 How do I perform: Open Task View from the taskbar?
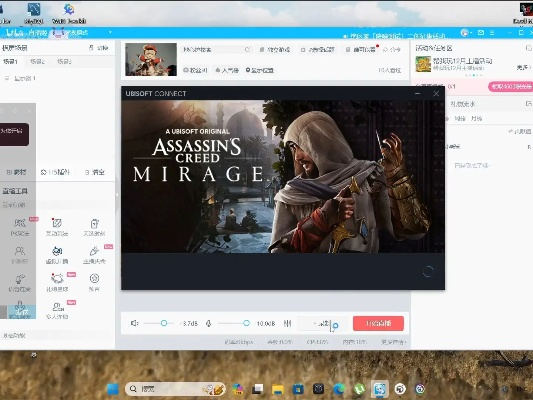pyautogui.click(x=258, y=389)
